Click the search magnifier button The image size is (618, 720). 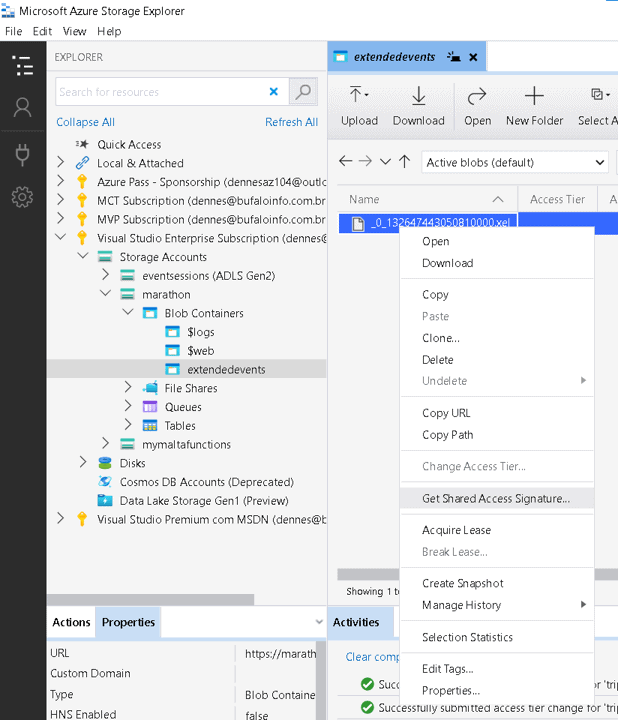[303, 92]
